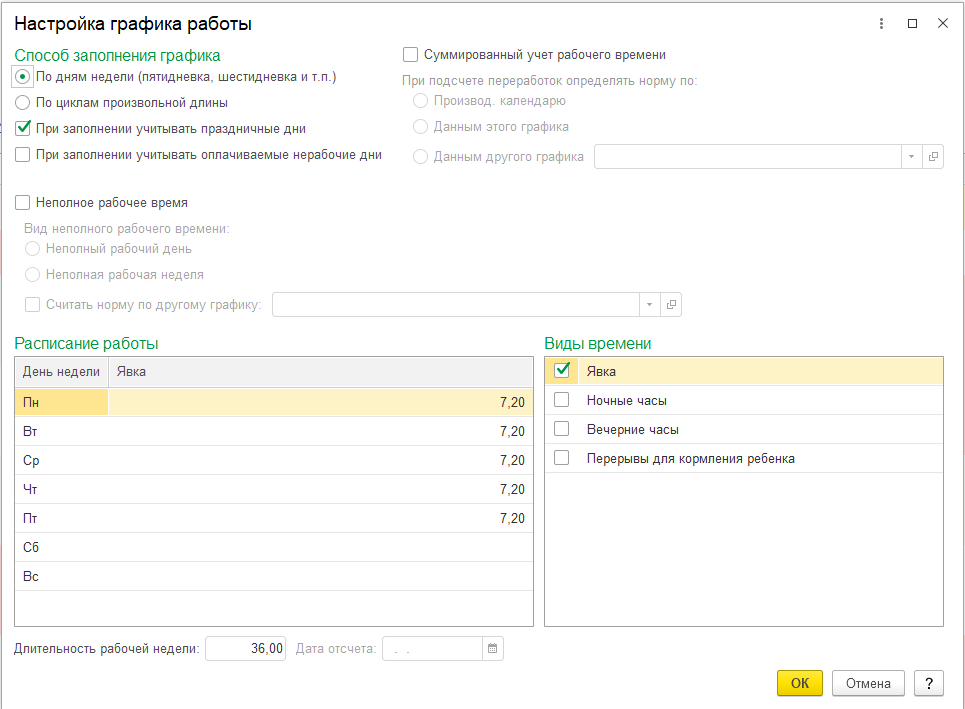This screenshot has width=965, height=709.
Task: Click the open-form icon beside 'Считать норму по другому графику'
Action: (671, 305)
